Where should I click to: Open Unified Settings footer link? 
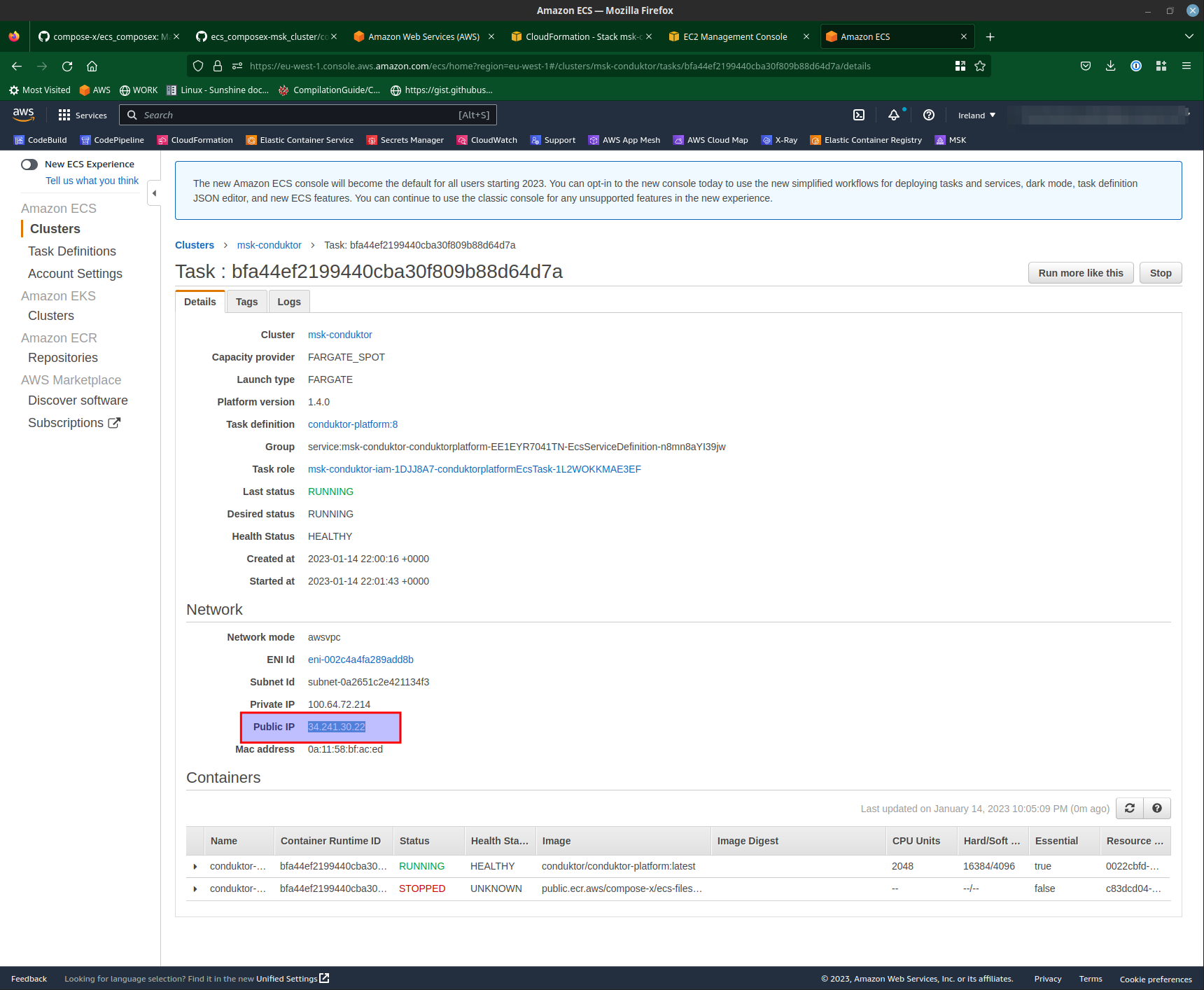[x=292, y=979]
